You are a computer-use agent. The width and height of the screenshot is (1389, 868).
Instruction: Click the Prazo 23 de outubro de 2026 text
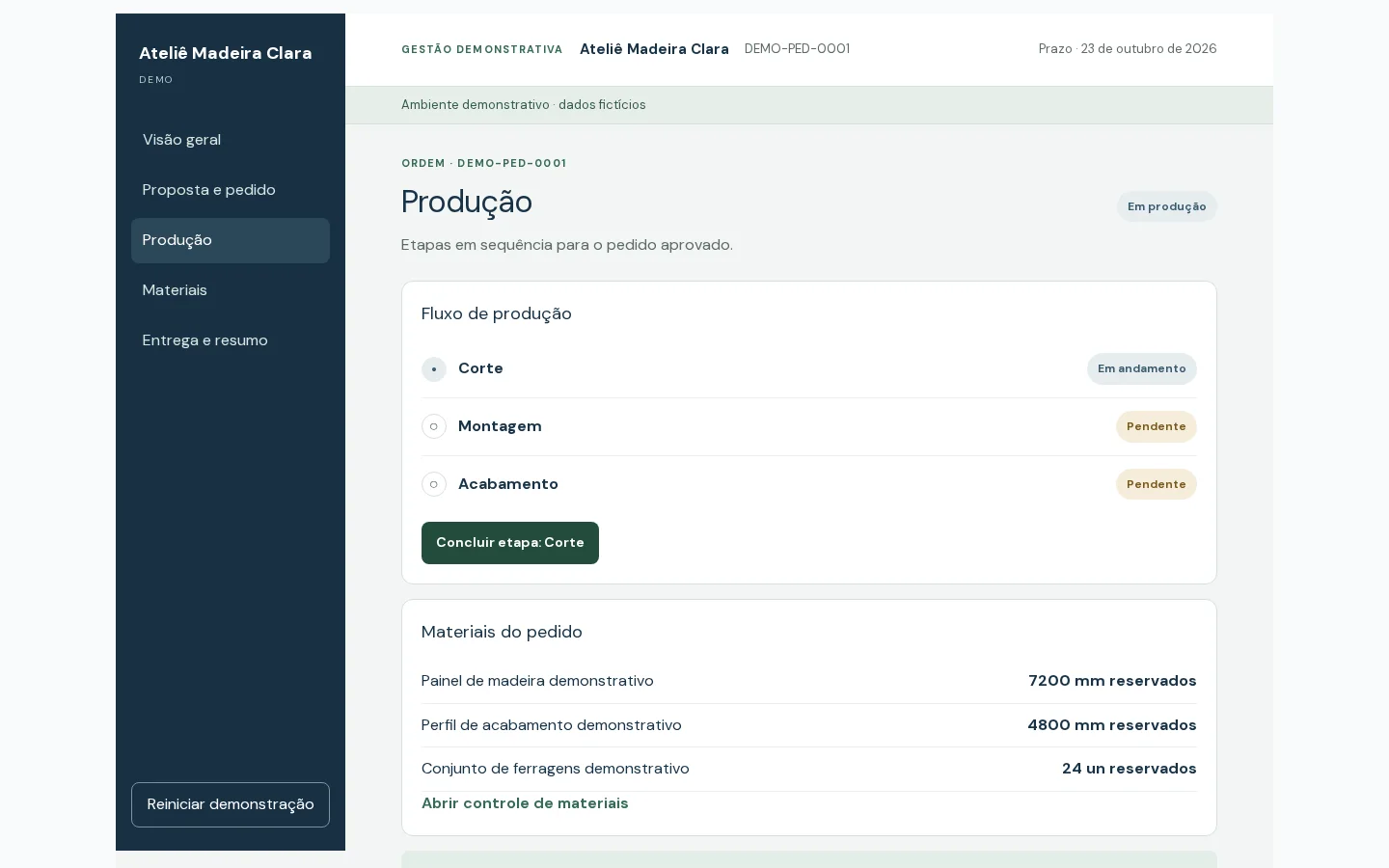(1128, 48)
